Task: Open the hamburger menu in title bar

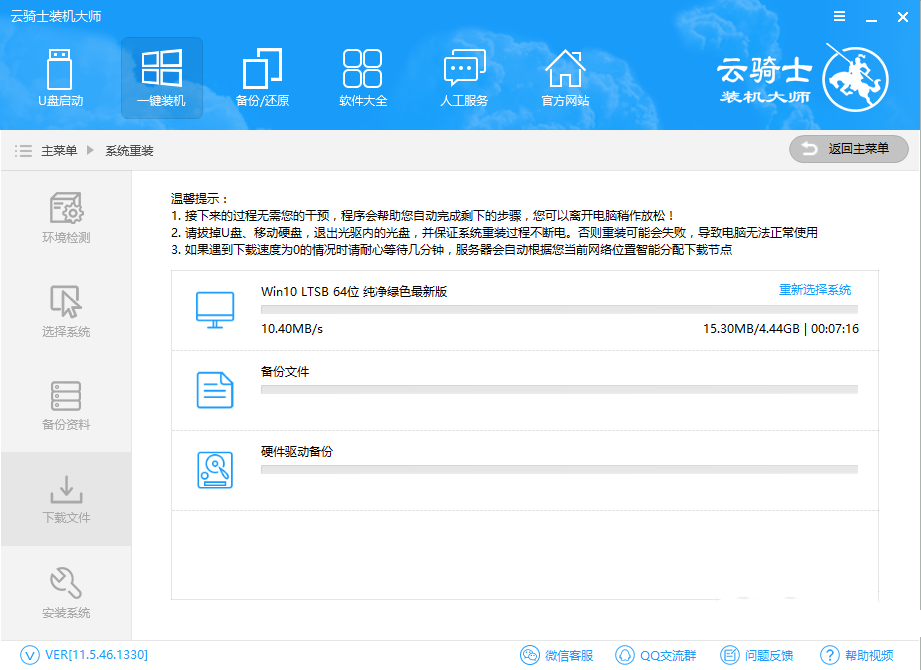Action: tap(839, 17)
